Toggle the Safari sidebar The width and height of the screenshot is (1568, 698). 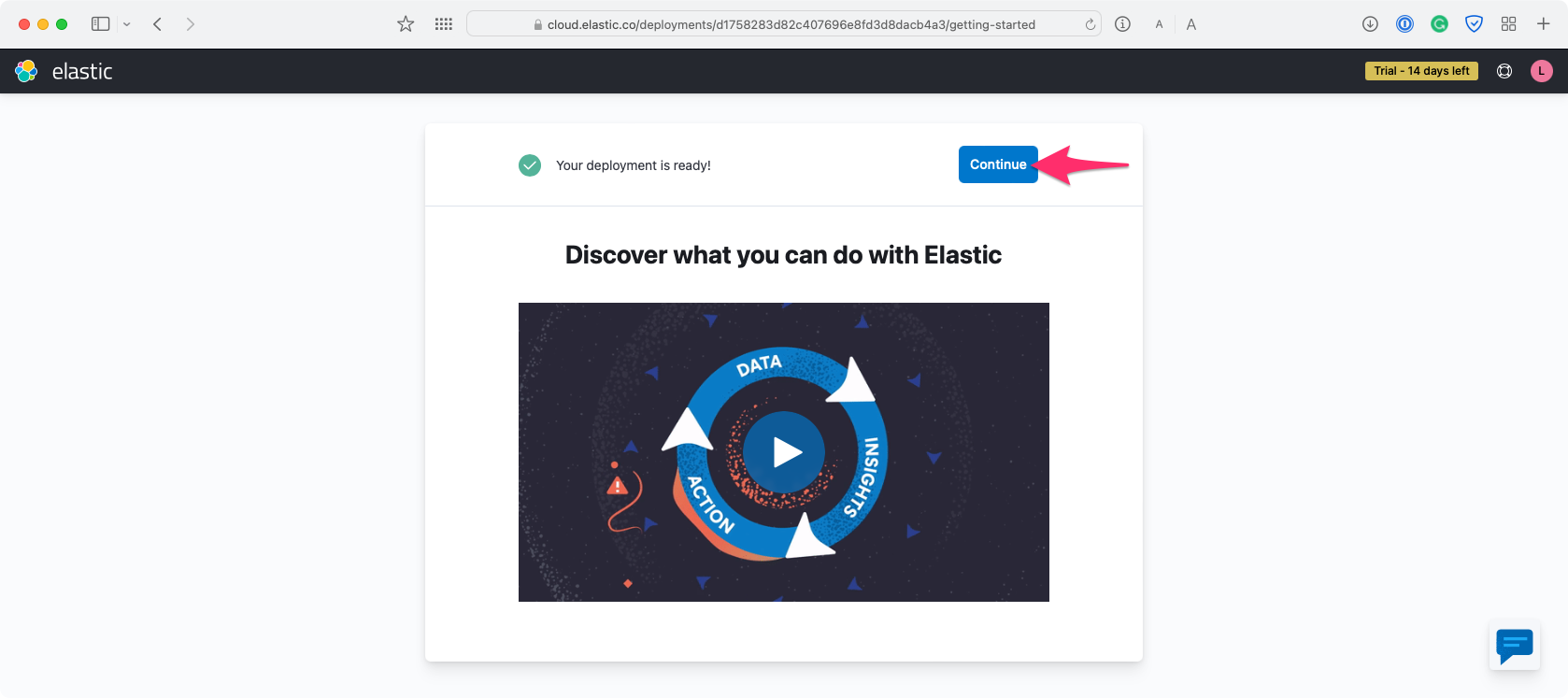click(100, 24)
